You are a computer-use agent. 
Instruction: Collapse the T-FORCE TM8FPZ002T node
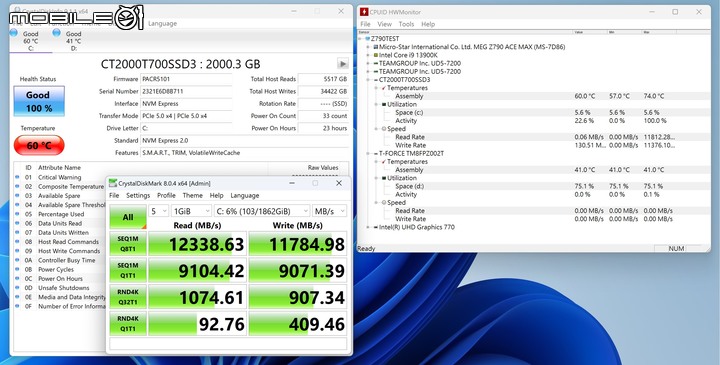[x=368, y=153]
